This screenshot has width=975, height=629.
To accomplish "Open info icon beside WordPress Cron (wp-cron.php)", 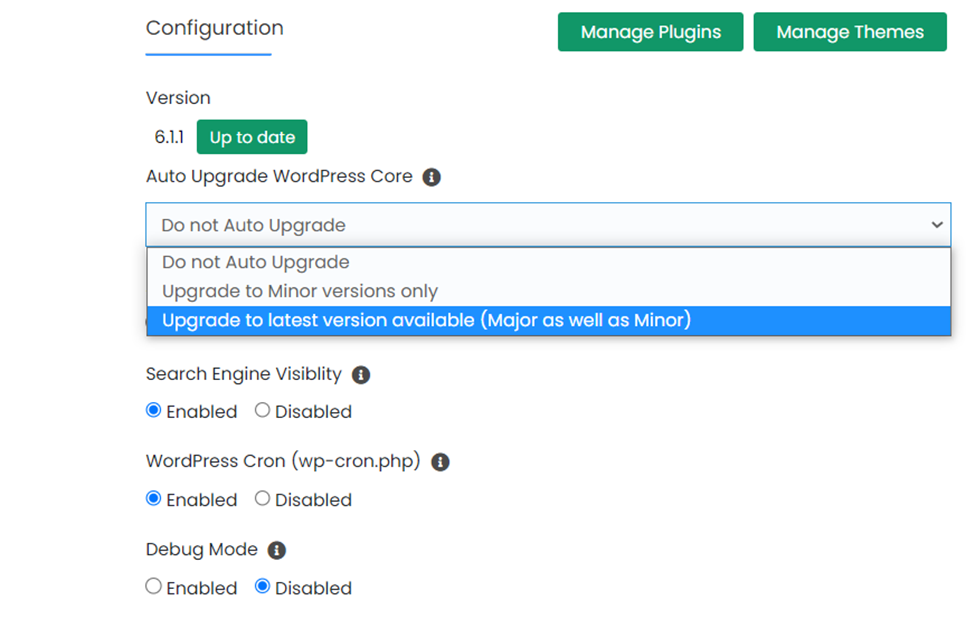I will tap(440, 463).
